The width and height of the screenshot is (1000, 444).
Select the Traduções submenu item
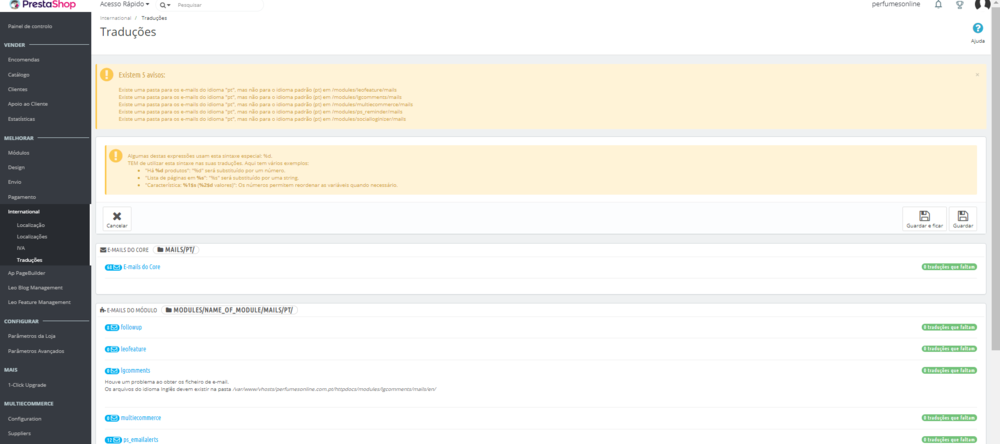pyautogui.click(x=29, y=260)
